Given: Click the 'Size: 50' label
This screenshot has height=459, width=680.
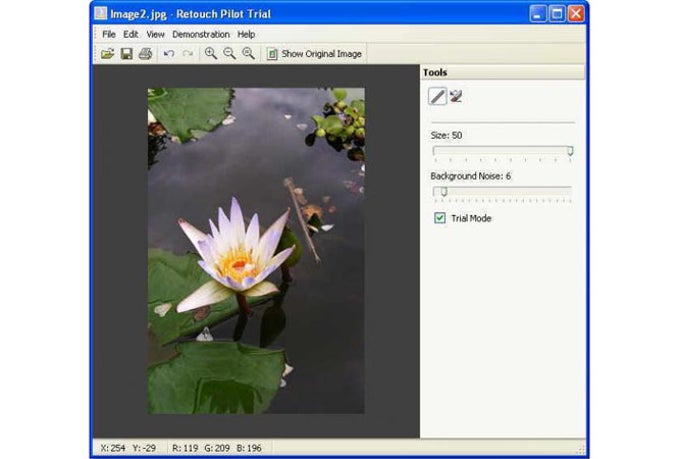Looking at the screenshot, I should pos(446,135).
